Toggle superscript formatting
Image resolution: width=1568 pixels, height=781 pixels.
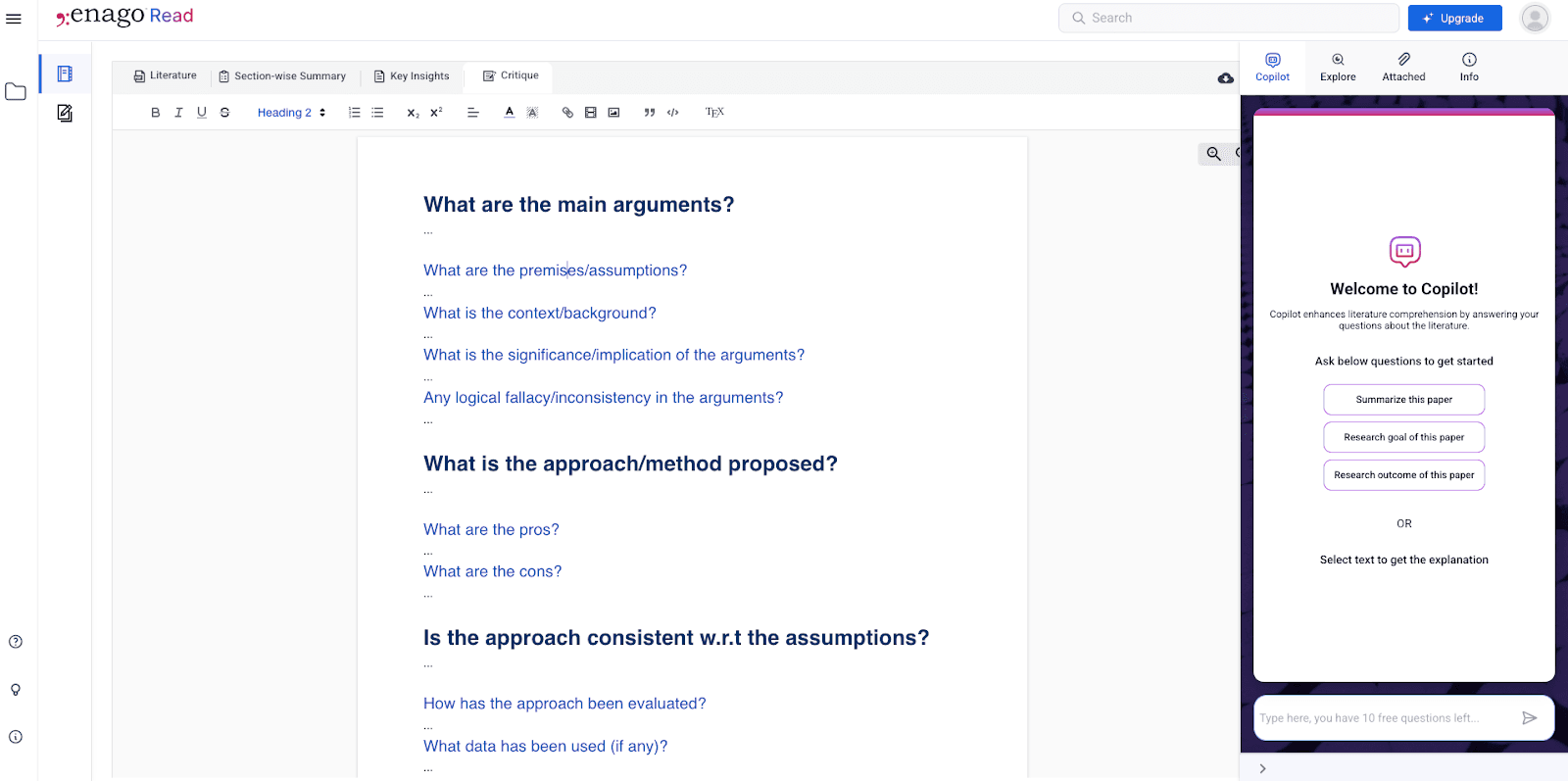point(436,113)
